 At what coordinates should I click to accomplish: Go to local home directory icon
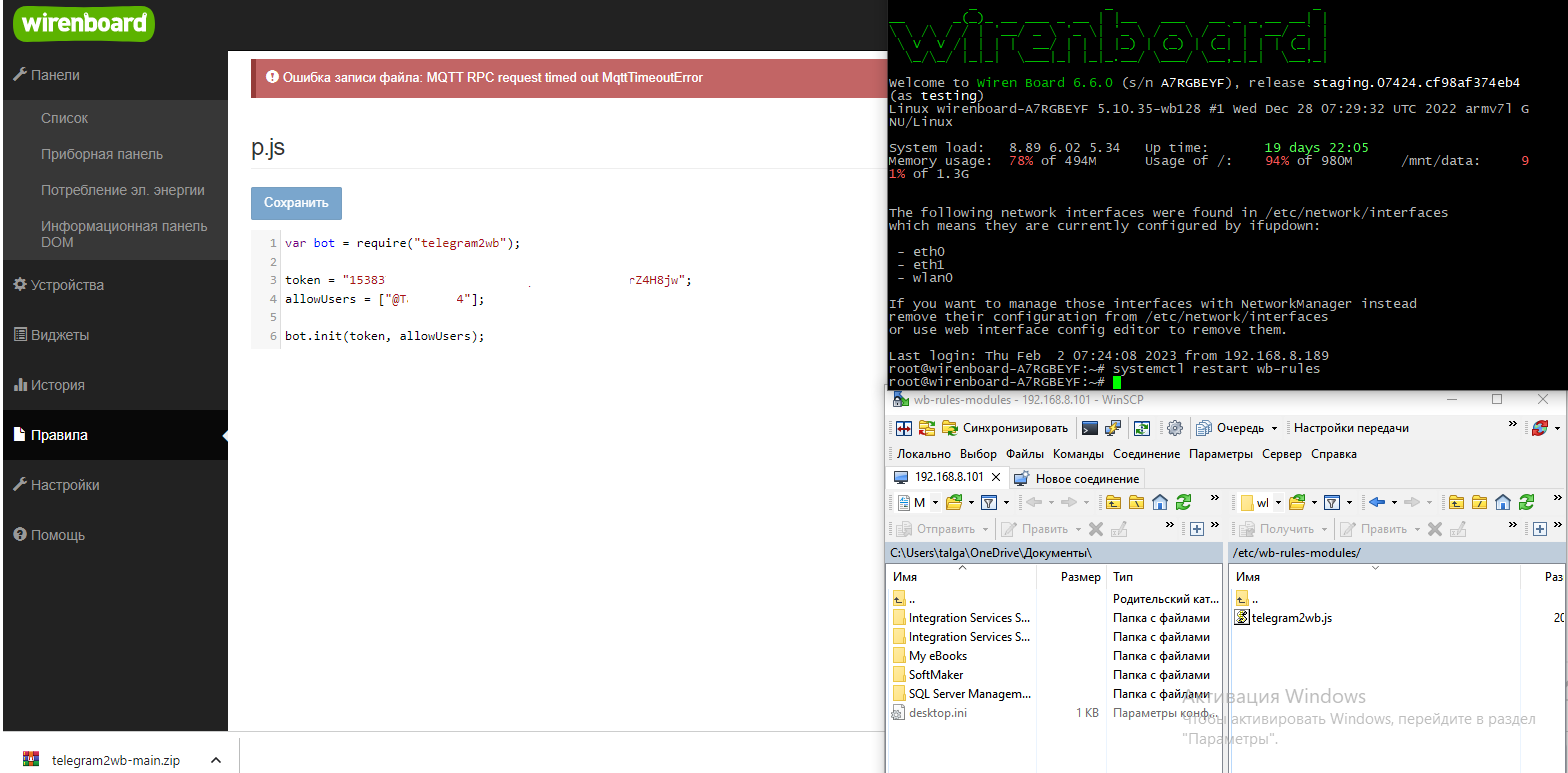point(1160,503)
